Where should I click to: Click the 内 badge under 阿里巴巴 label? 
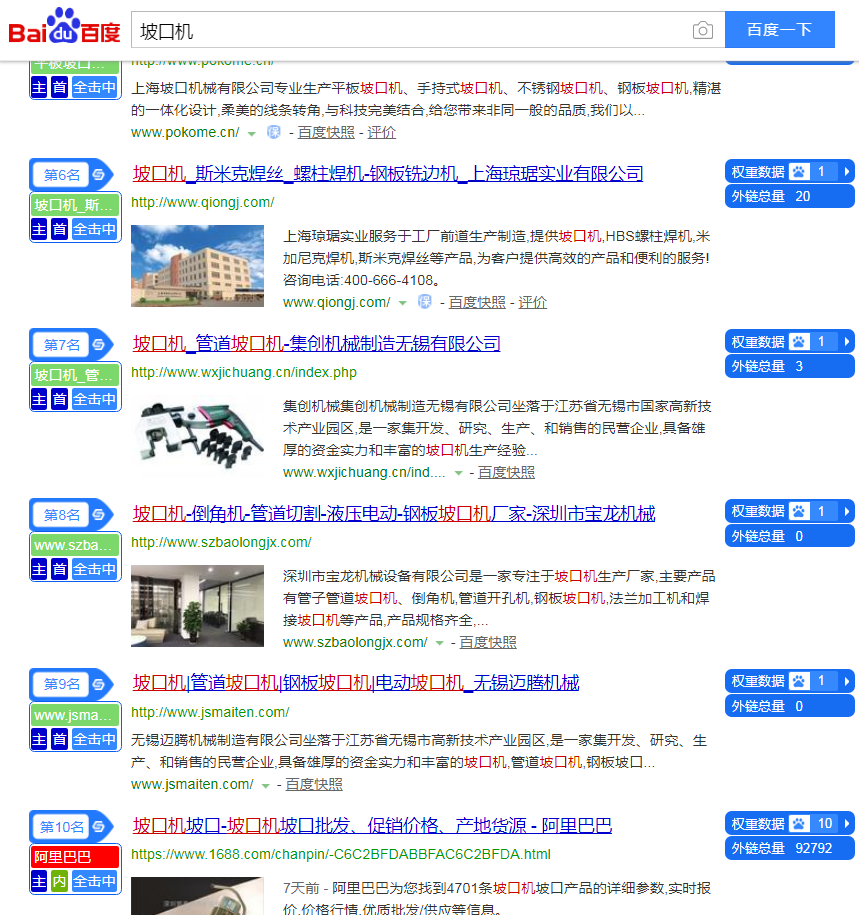point(60,881)
